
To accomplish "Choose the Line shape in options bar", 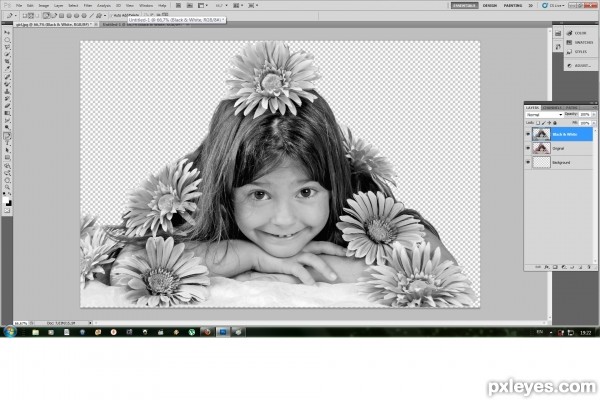I will point(92,16).
